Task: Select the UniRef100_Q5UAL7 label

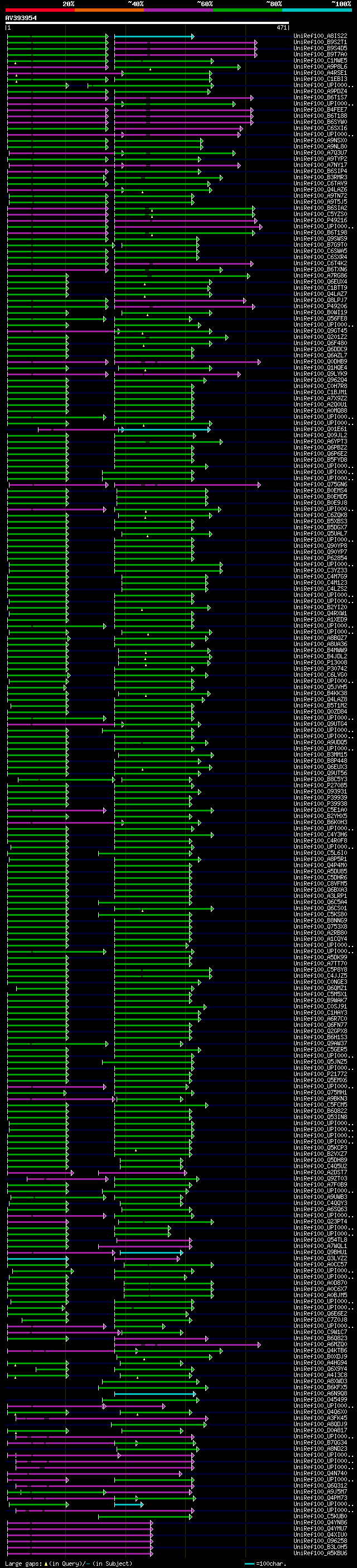Action: 321,533
